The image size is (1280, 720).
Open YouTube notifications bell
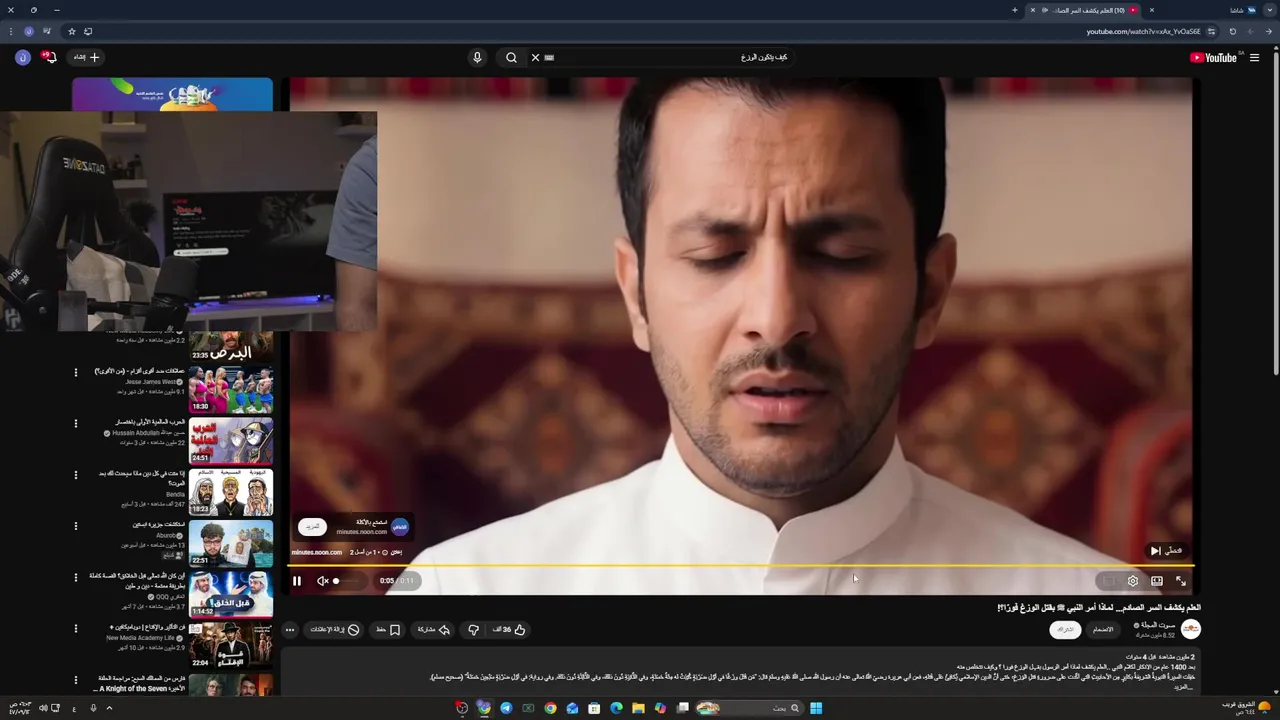click(49, 57)
